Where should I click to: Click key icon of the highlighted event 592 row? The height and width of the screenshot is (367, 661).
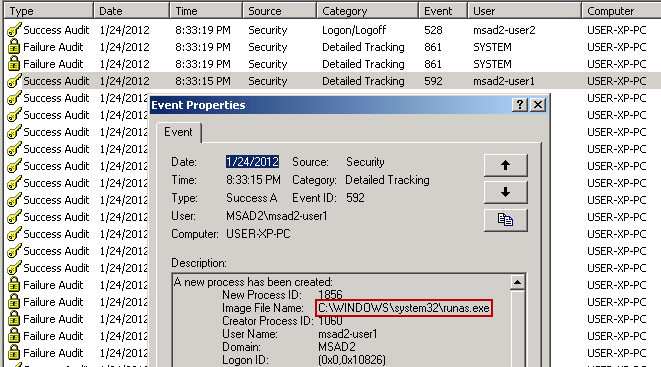(14, 81)
